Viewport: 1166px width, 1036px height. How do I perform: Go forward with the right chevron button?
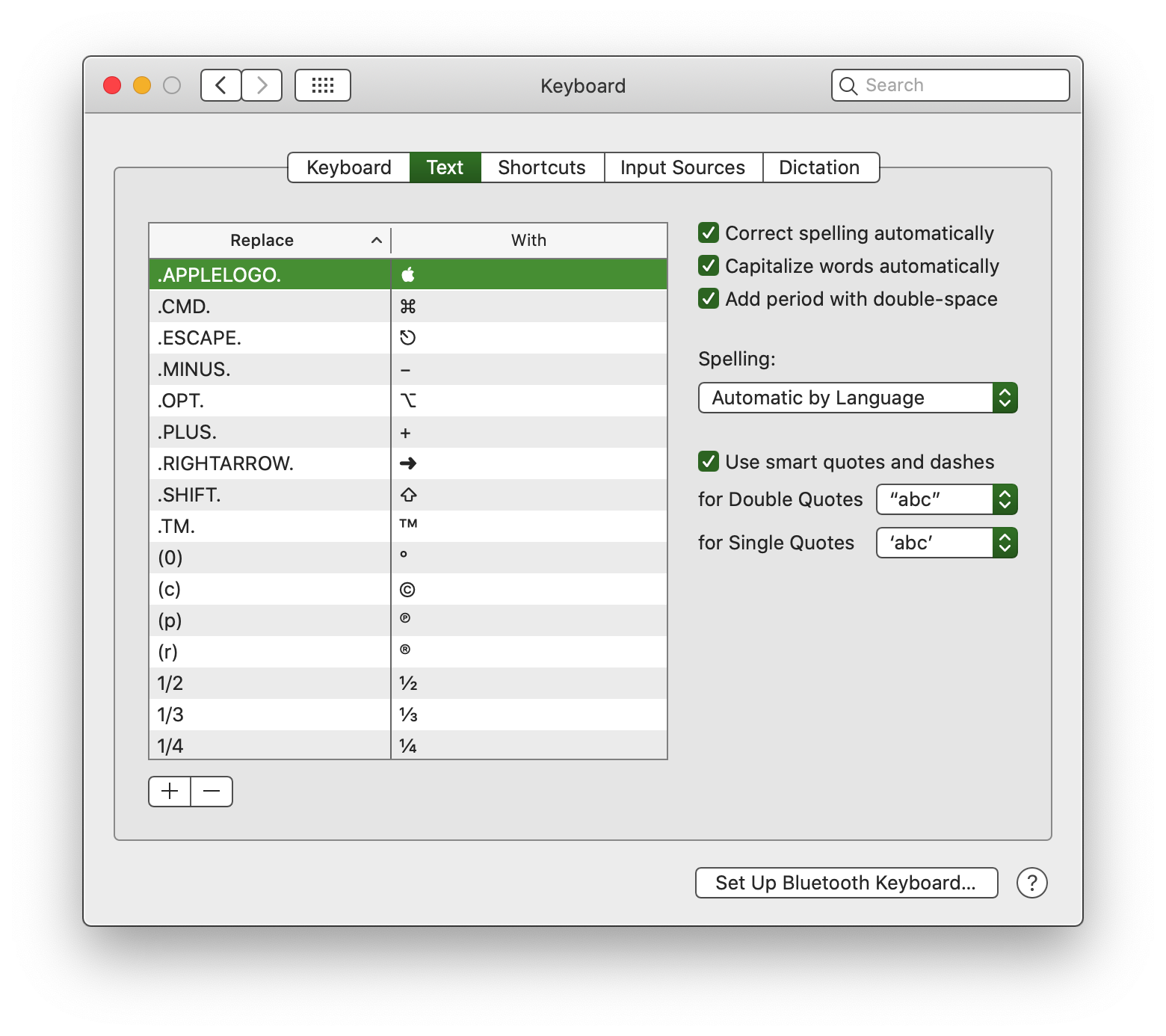(x=262, y=85)
